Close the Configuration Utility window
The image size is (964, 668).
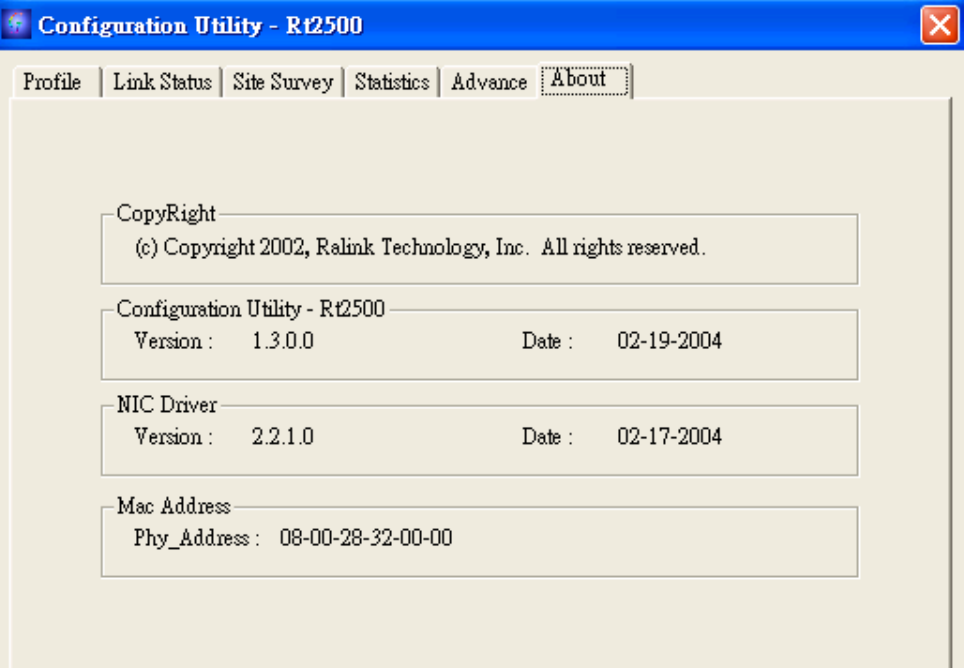(939, 25)
